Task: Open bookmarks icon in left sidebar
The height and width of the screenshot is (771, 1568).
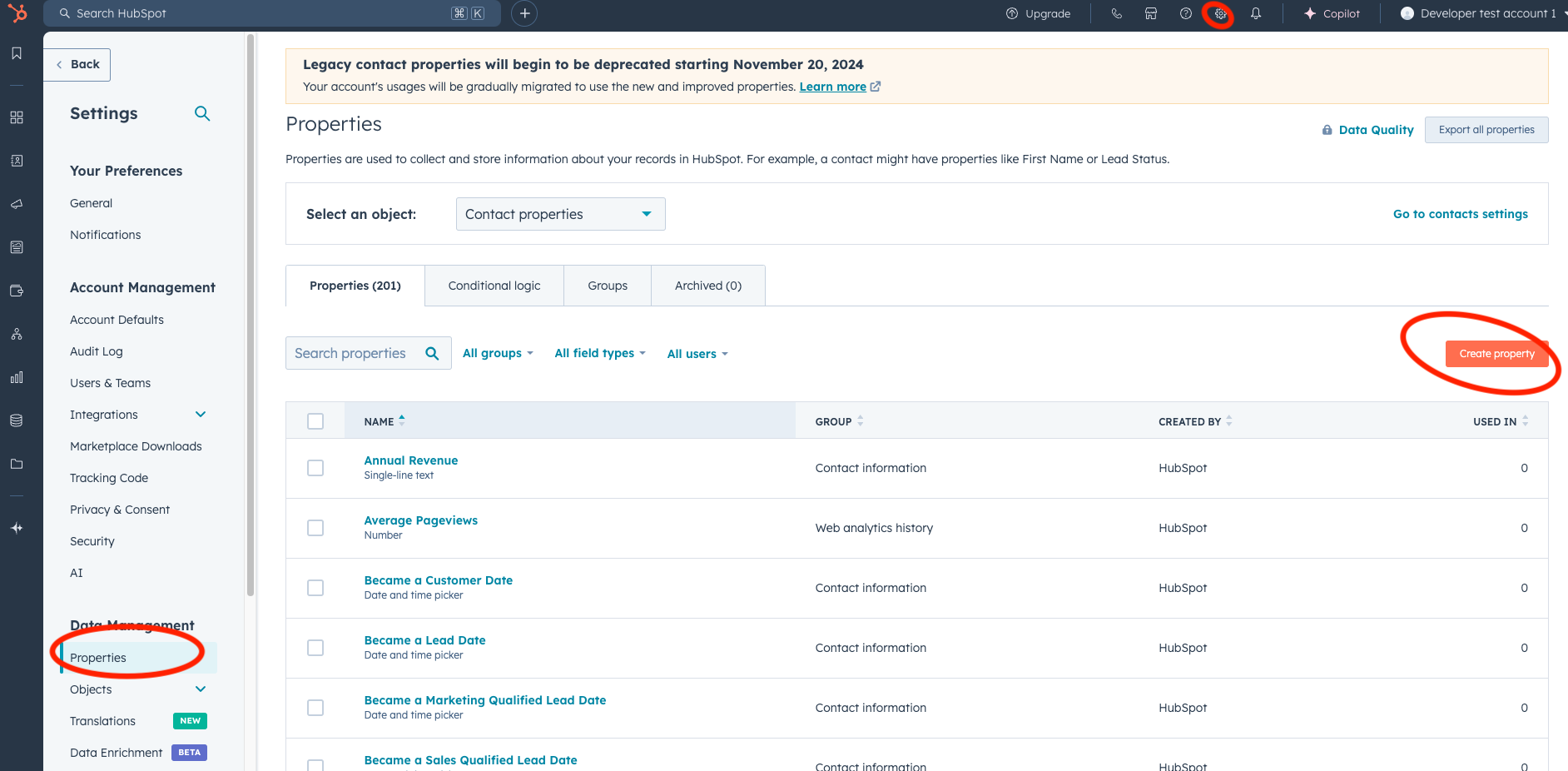Action: [x=17, y=53]
